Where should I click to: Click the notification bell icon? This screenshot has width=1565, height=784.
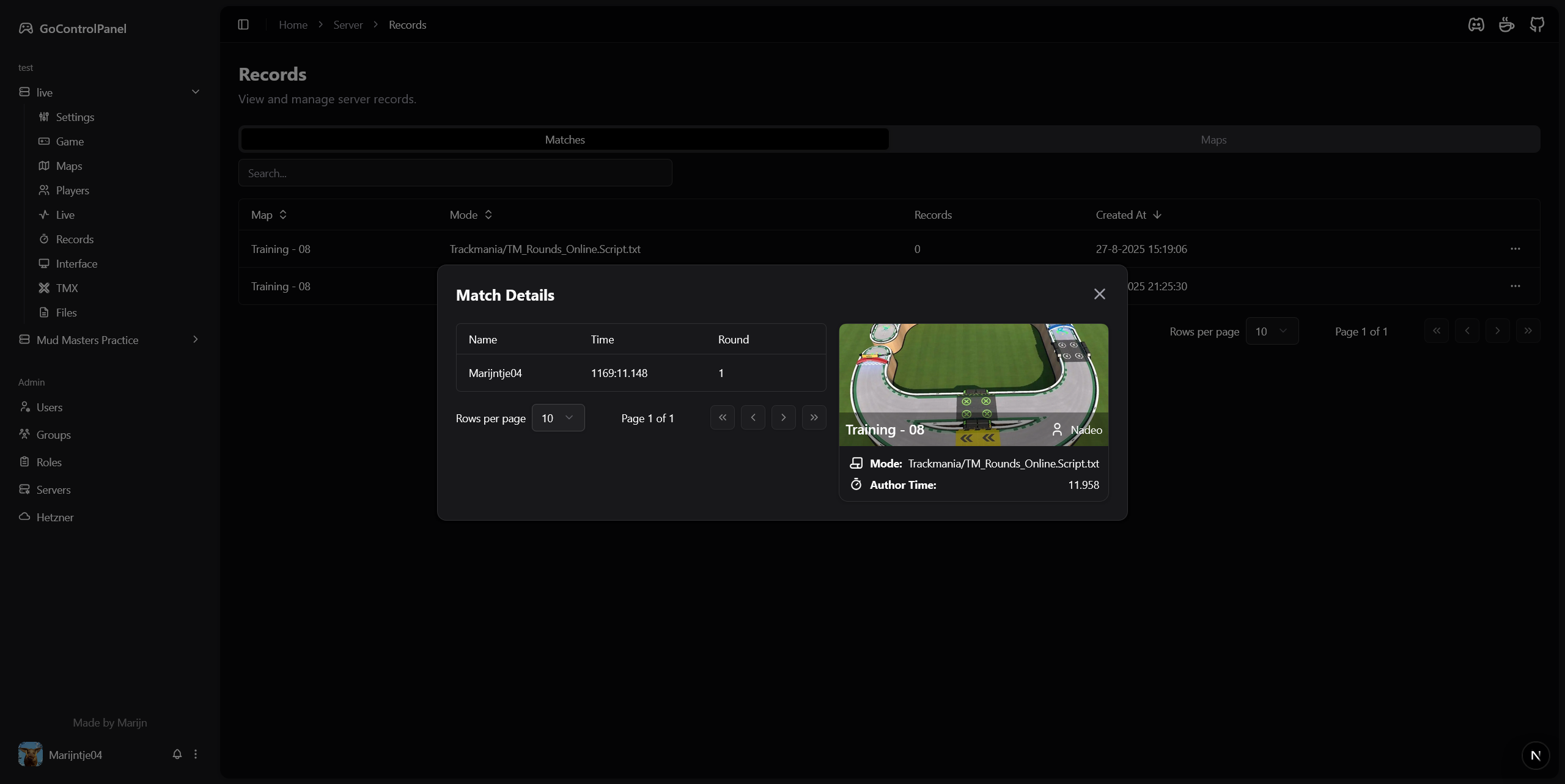point(177,754)
